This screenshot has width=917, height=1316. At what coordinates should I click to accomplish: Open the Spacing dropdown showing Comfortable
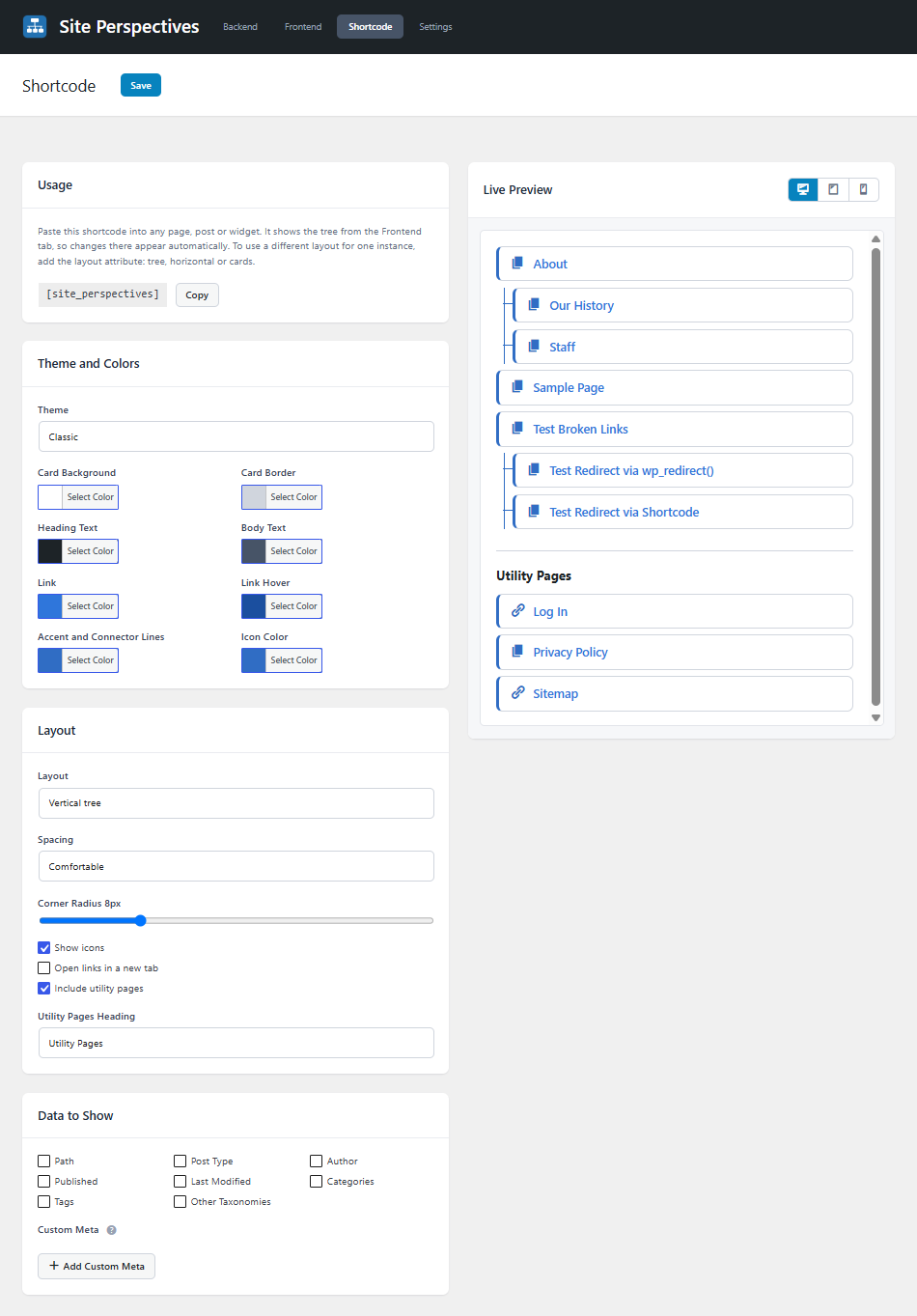236,866
